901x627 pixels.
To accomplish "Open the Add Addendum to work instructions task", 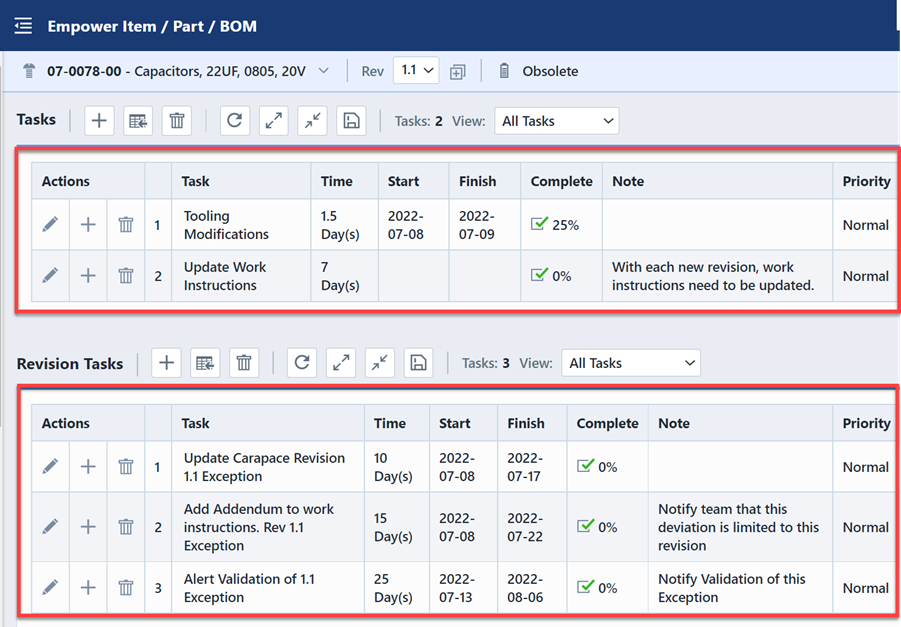I will (258, 527).
